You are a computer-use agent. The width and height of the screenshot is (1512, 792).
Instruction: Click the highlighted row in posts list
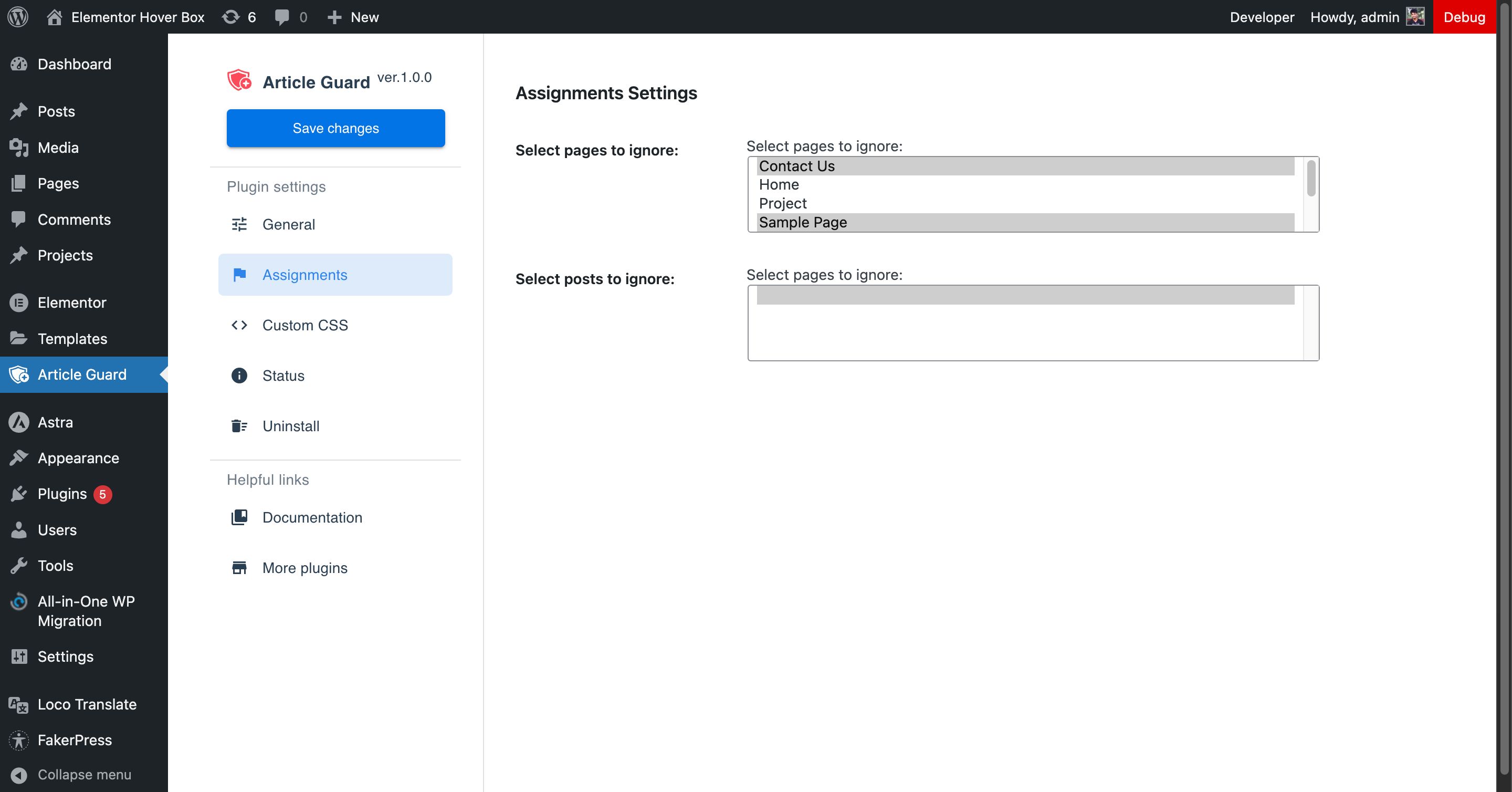[x=1025, y=295]
